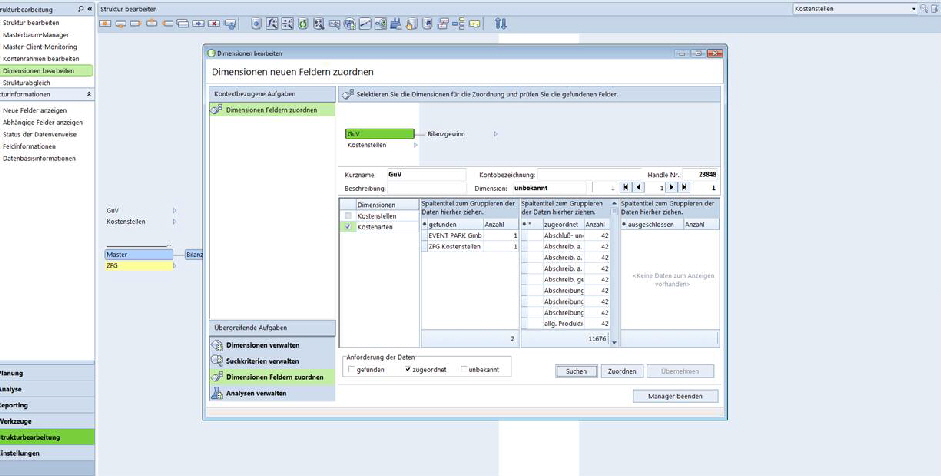Expand the Kostenstellen arrow inside the dialog
Image resolution: width=941 pixels, height=476 pixels.
[415, 145]
